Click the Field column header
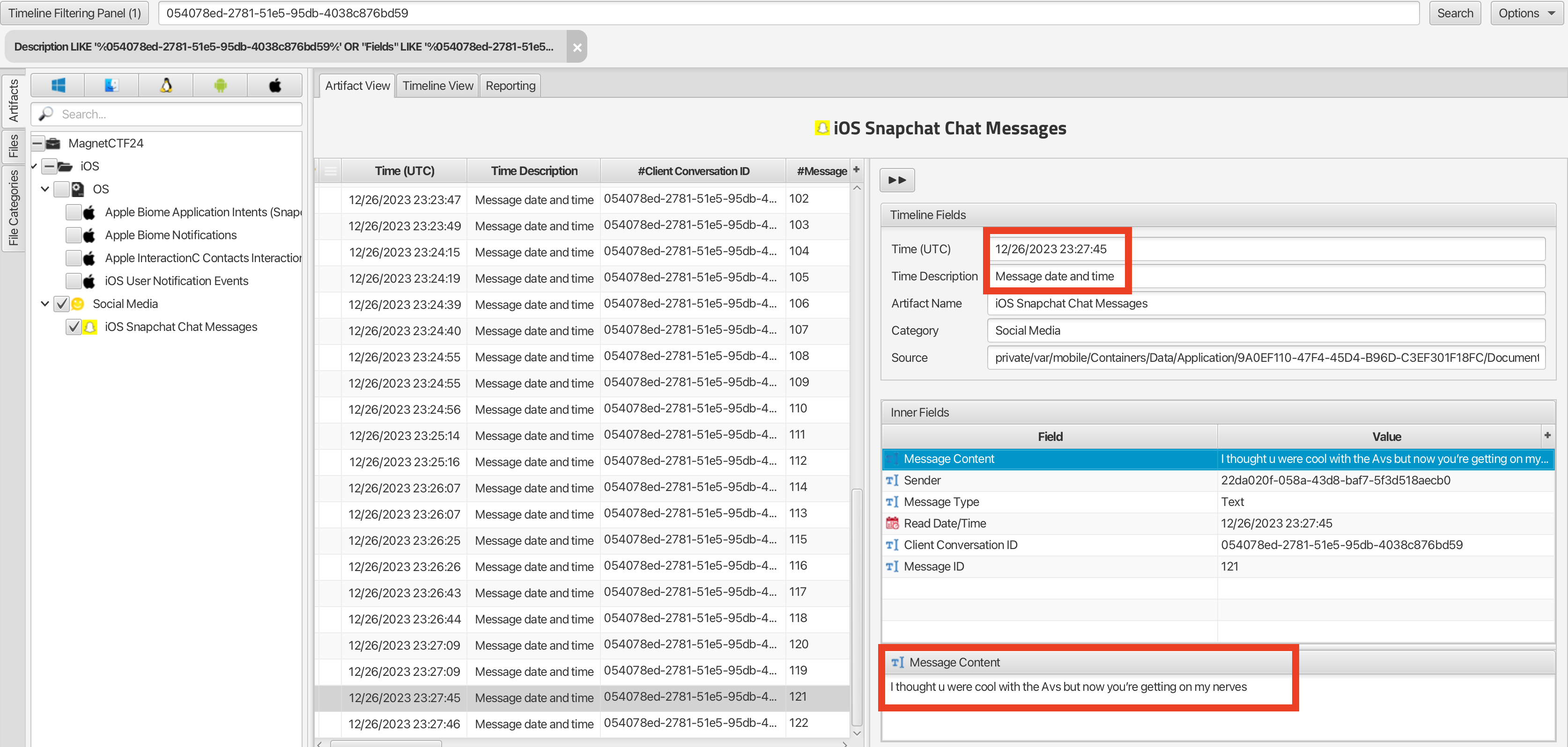The height and width of the screenshot is (747, 1568). click(1050, 437)
